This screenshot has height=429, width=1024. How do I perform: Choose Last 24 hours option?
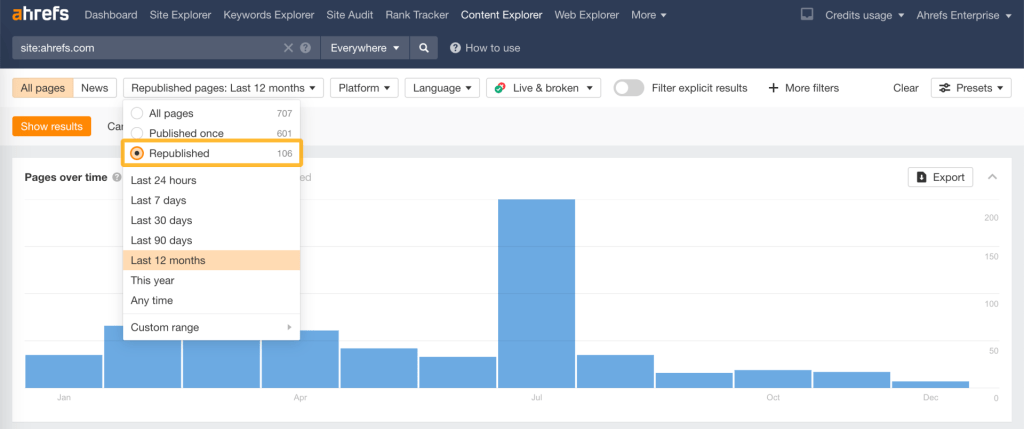(x=211, y=180)
